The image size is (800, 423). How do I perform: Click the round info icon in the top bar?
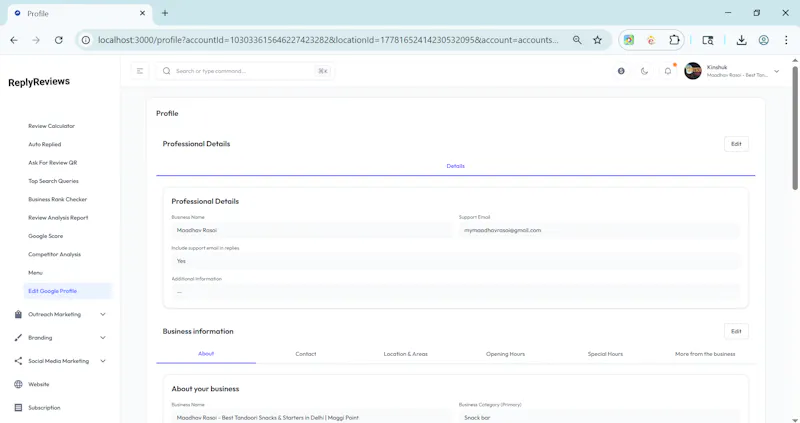(x=621, y=71)
